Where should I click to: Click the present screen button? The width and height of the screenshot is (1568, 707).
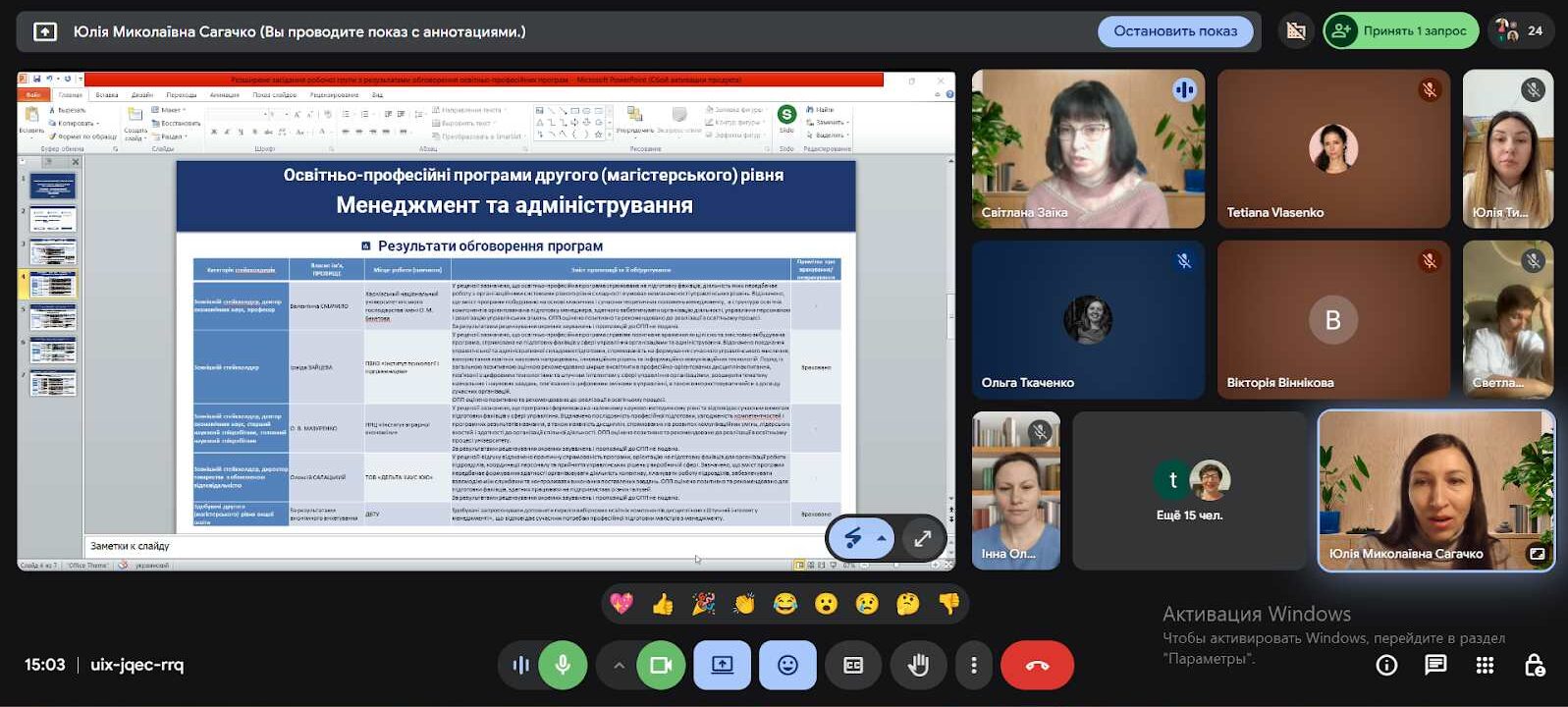723,665
